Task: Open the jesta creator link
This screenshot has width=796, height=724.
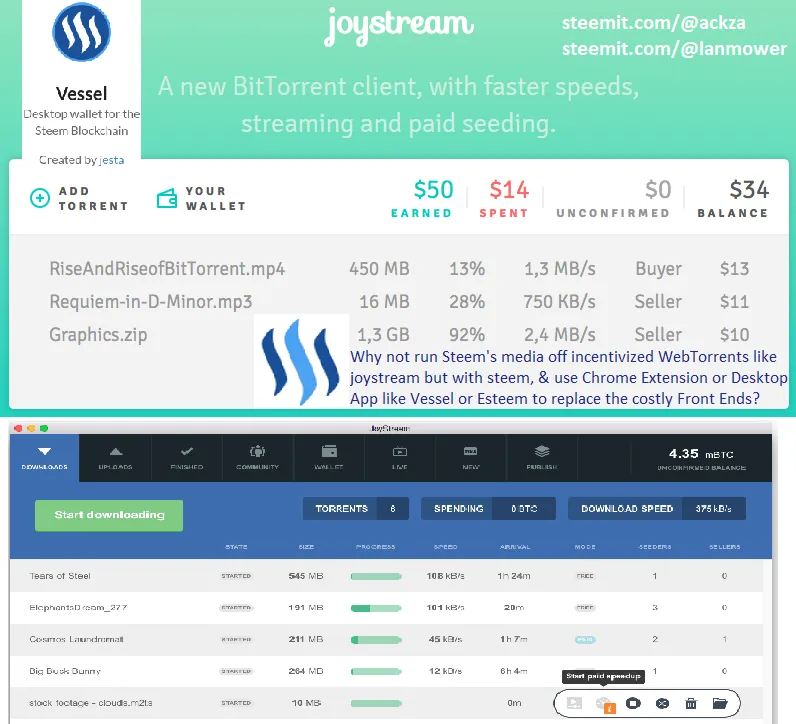Action: click(112, 160)
